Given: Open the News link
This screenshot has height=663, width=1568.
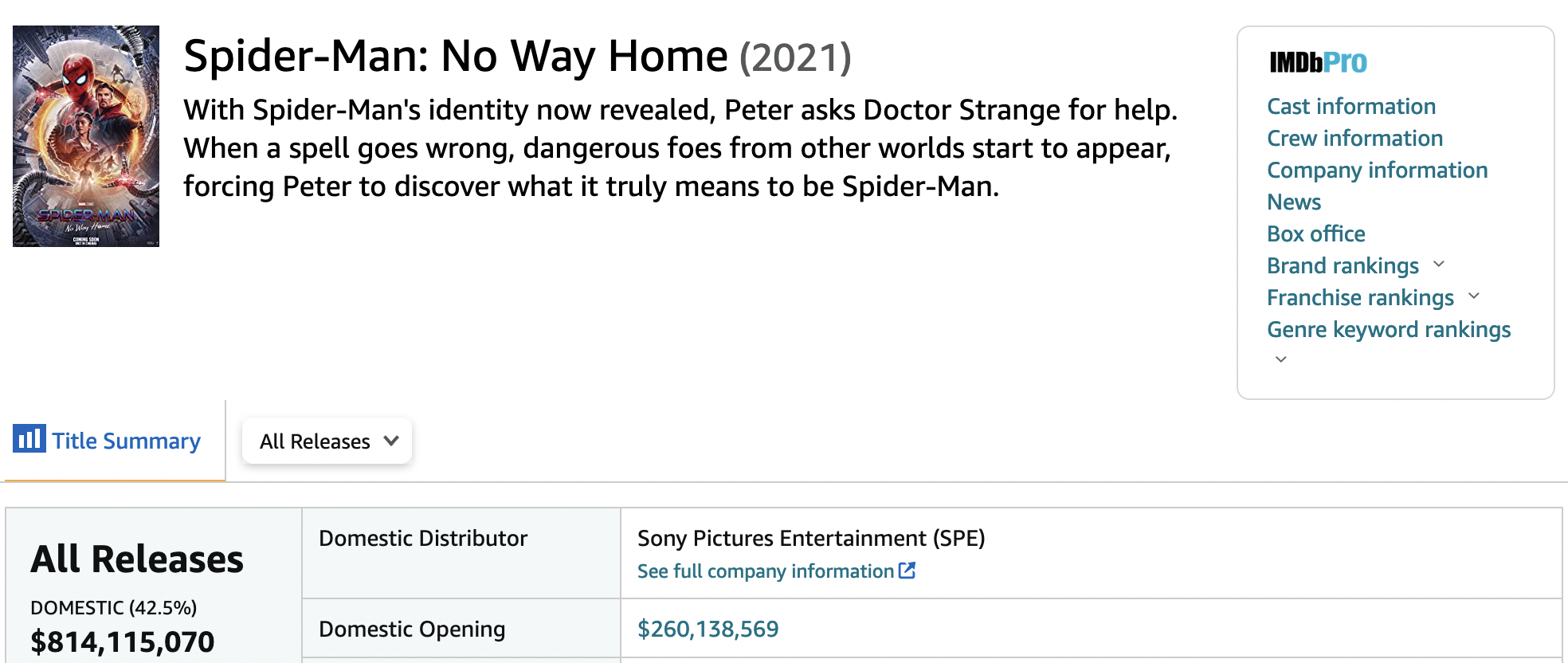Looking at the screenshot, I should tap(1294, 202).
